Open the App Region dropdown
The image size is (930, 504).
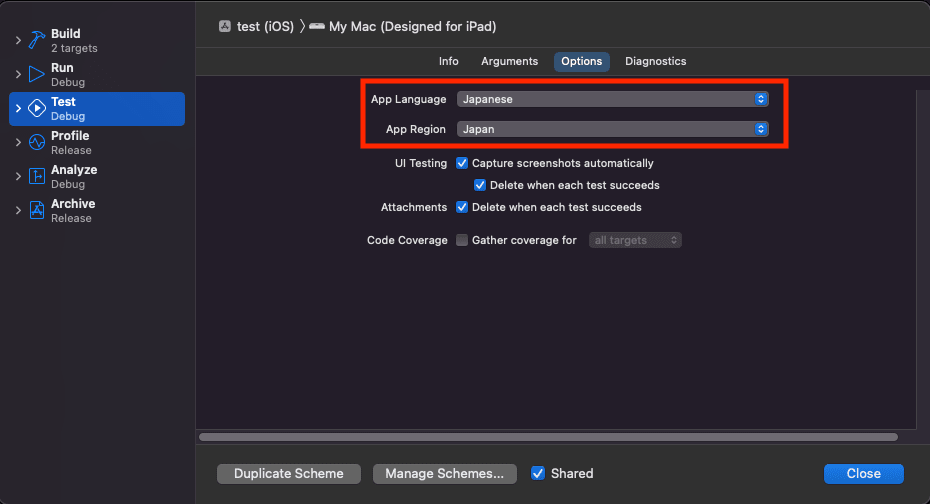(x=613, y=129)
